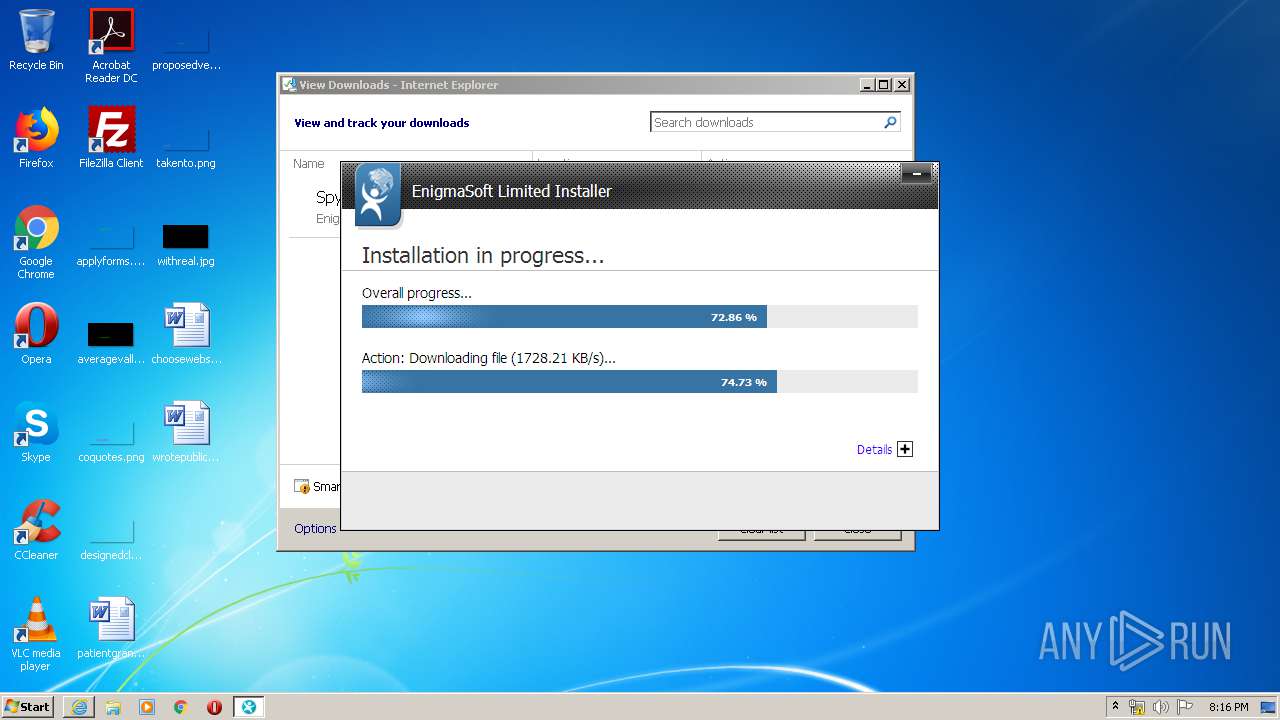
Task: Select choosewebs... Word document
Action: [186, 334]
